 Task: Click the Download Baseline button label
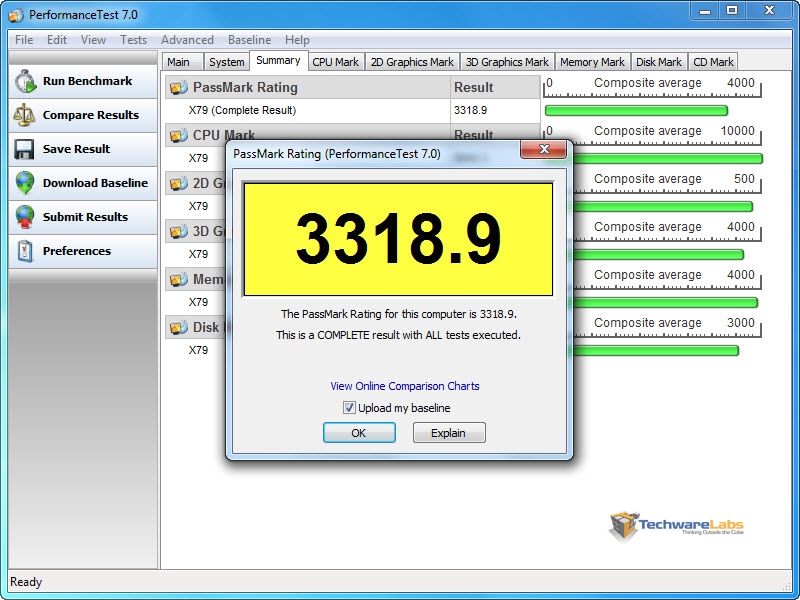(x=95, y=183)
